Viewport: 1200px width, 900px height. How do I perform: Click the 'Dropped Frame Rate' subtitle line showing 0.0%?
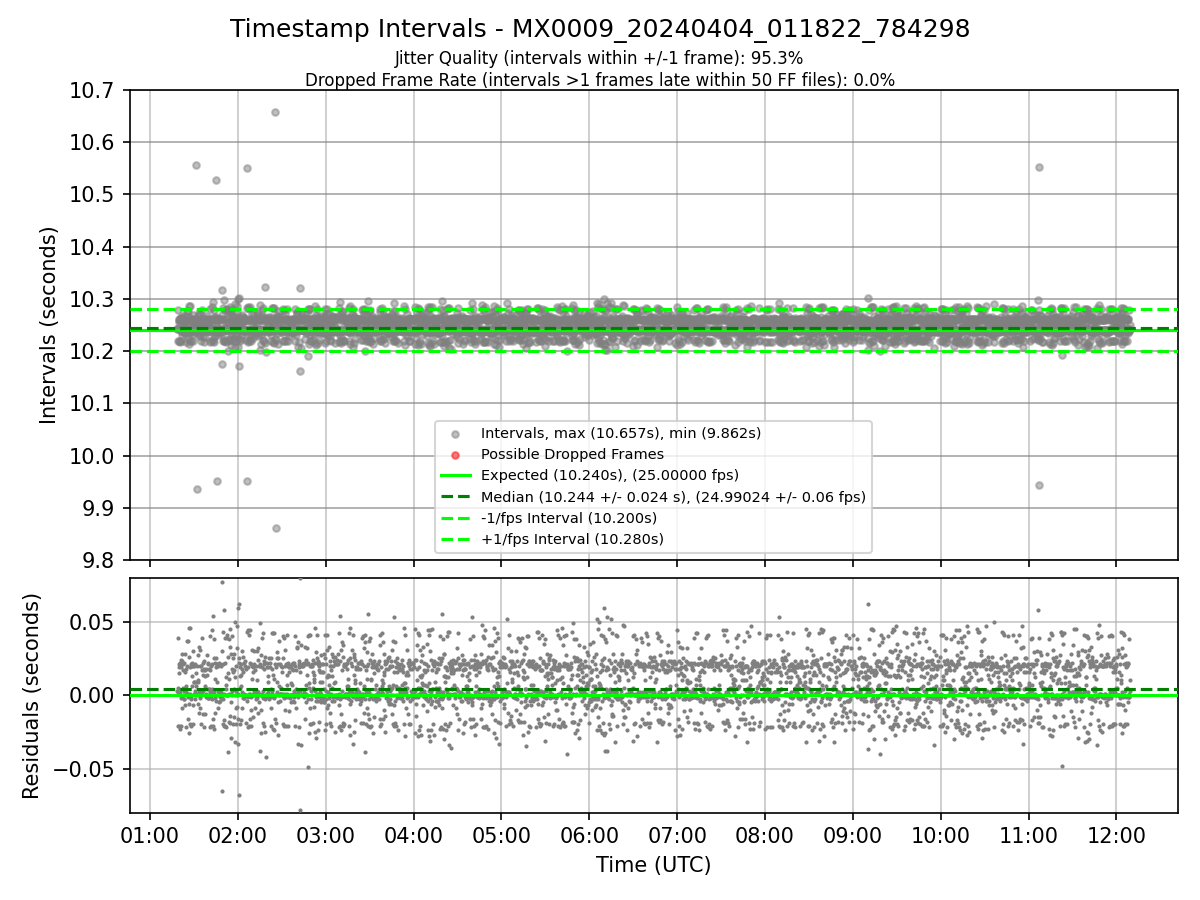pos(600,80)
